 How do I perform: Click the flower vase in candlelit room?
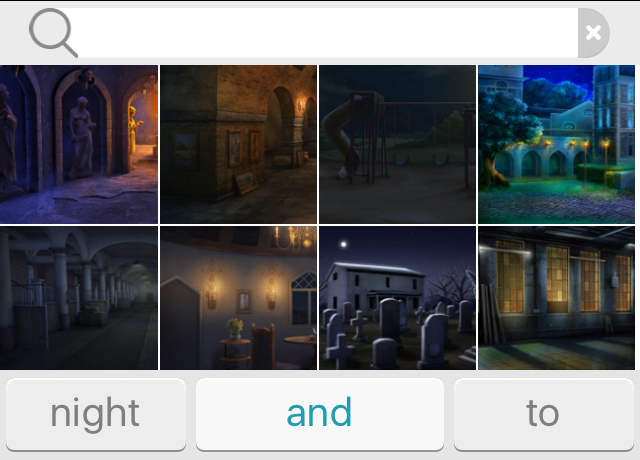[235, 330]
